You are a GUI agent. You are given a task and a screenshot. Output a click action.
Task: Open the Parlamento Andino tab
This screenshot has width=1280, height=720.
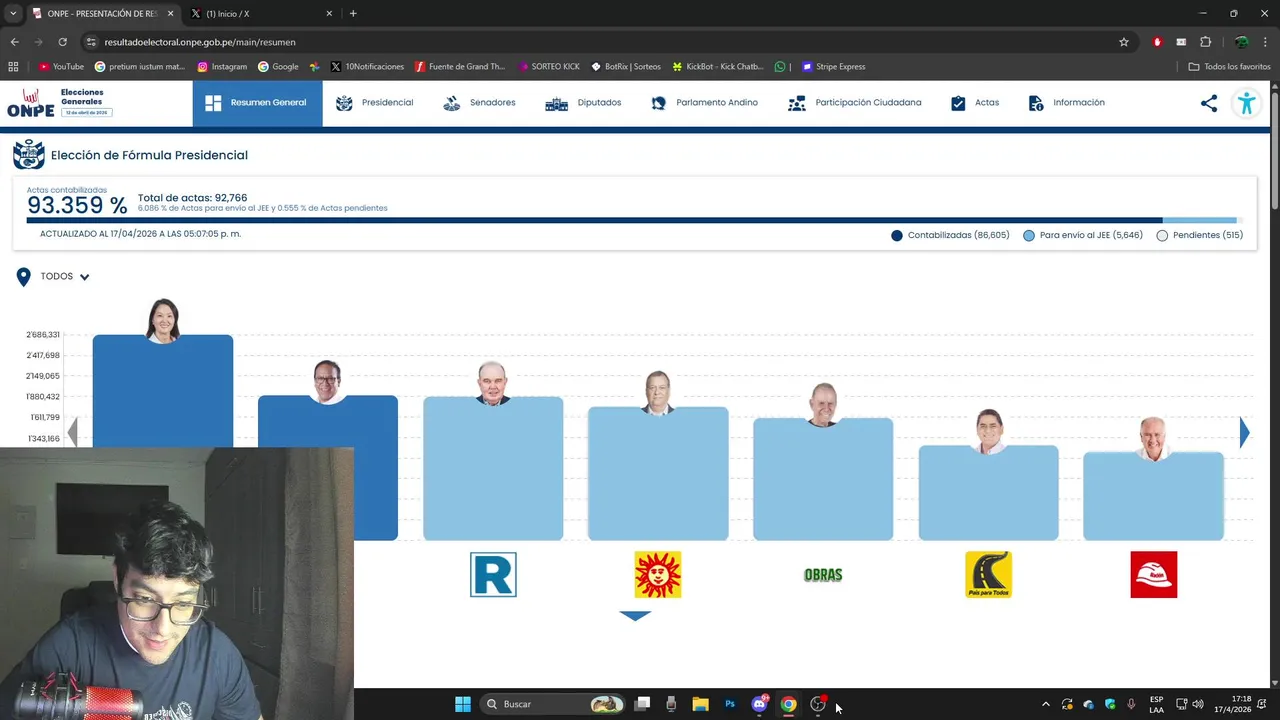pyautogui.click(x=704, y=103)
